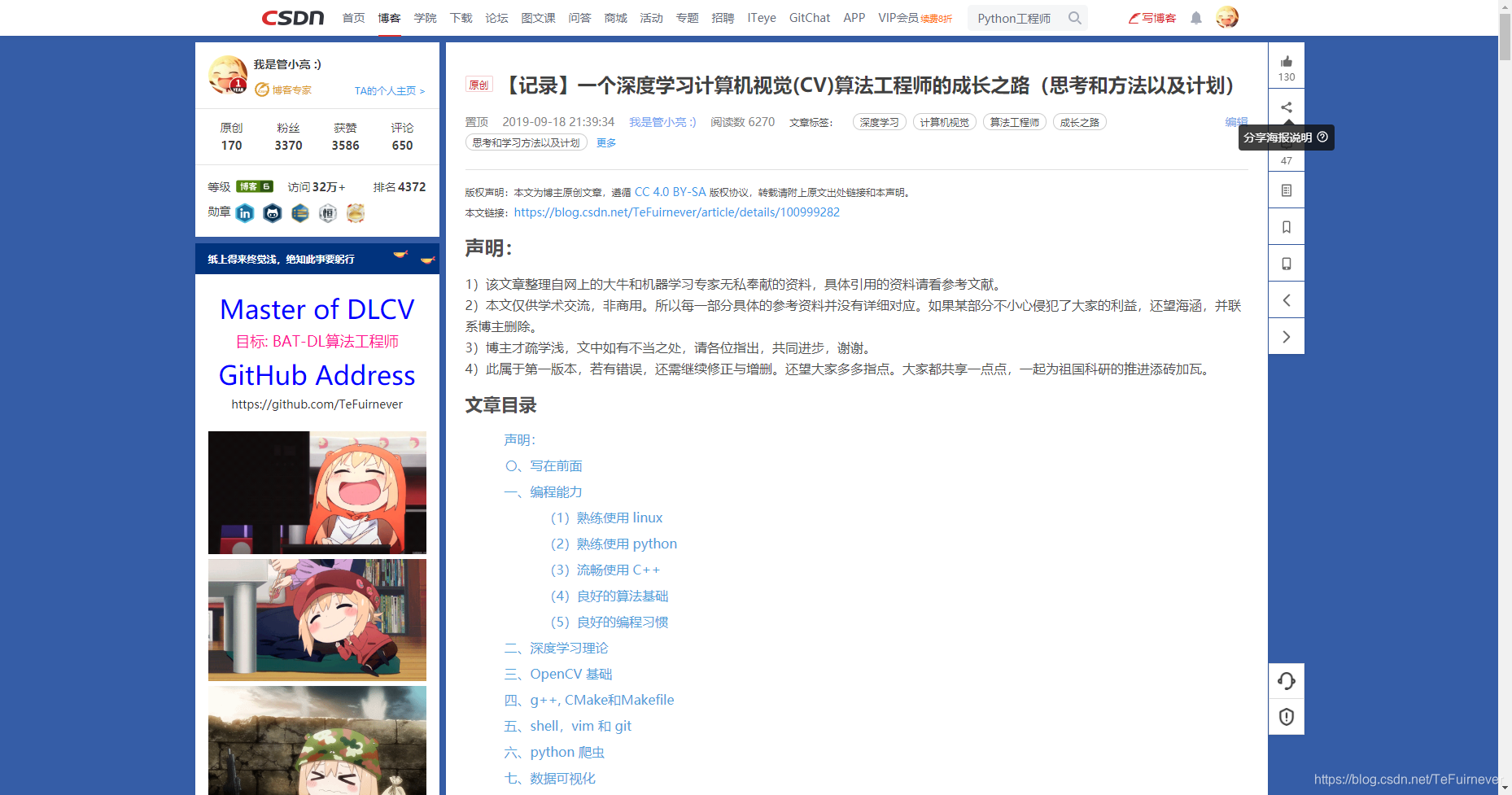Image resolution: width=1512 pixels, height=795 pixels.
Task: Go to previous article arrow
Action: point(1286,300)
